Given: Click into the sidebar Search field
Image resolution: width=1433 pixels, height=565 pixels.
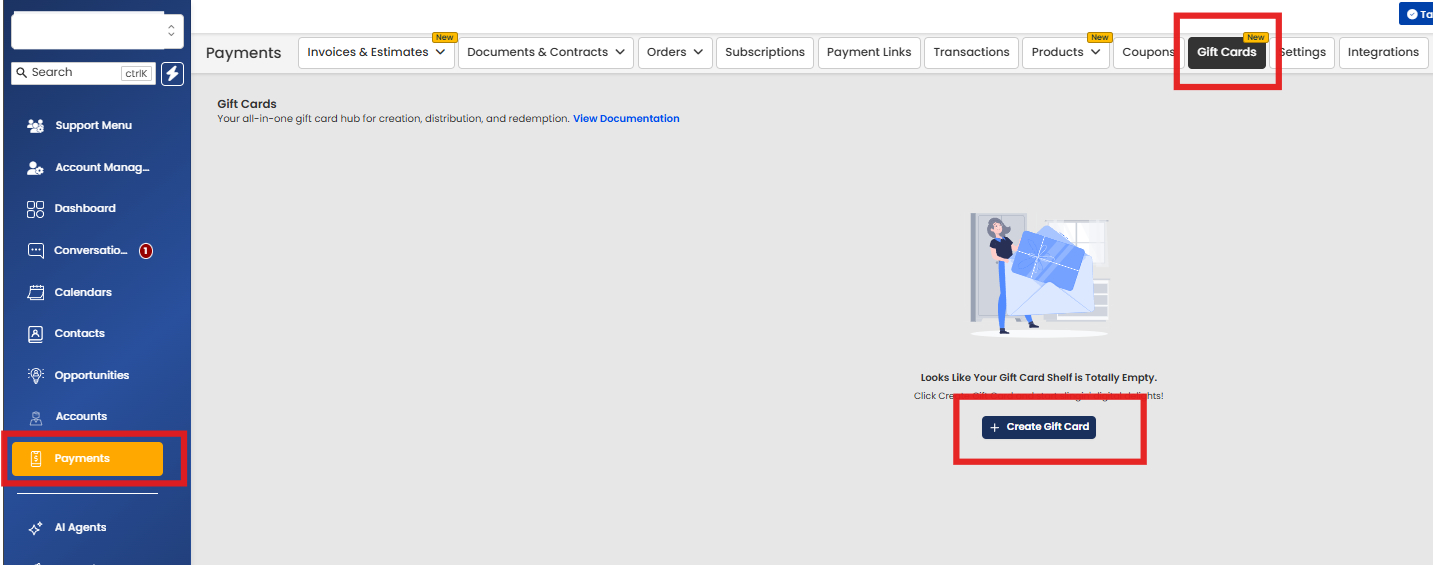Looking at the screenshot, I should click(x=84, y=73).
